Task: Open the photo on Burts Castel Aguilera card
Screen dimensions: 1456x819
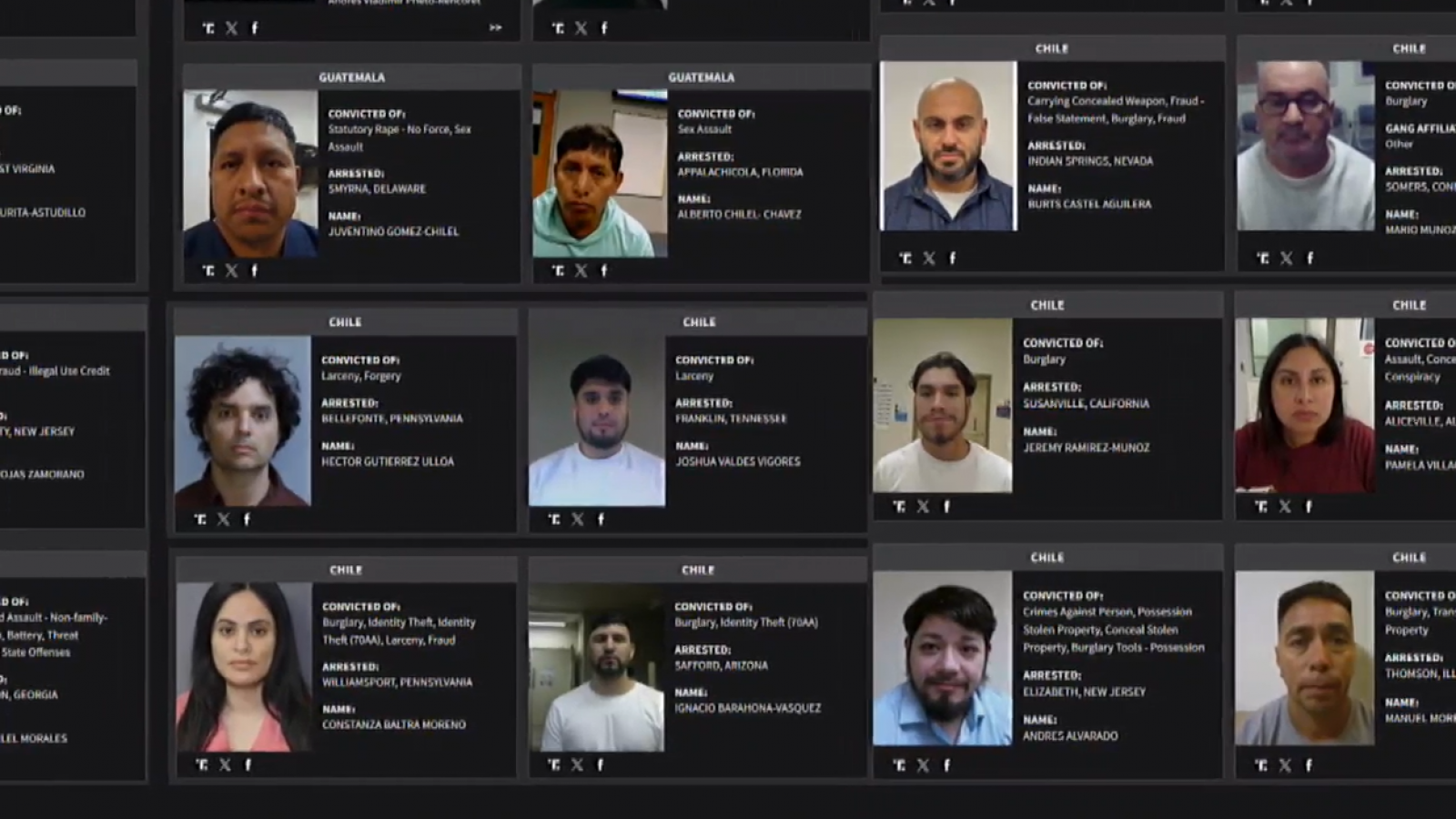Action: [x=948, y=146]
